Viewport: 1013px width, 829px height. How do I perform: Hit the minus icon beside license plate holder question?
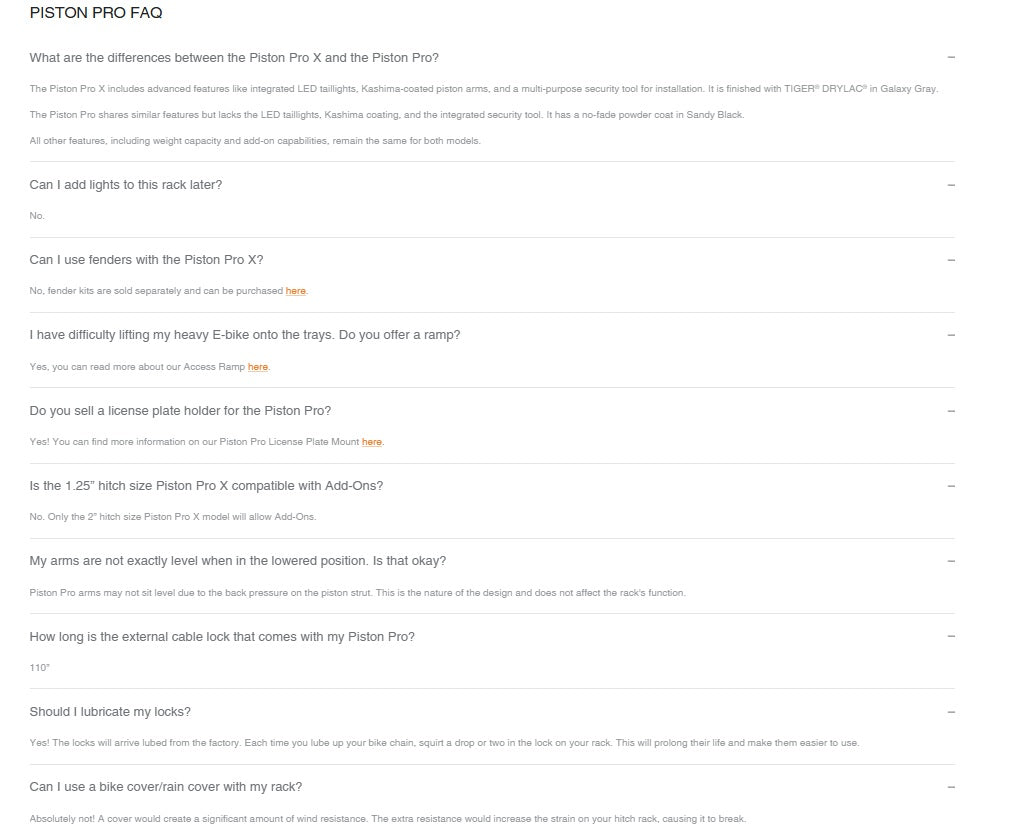coord(950,411)
